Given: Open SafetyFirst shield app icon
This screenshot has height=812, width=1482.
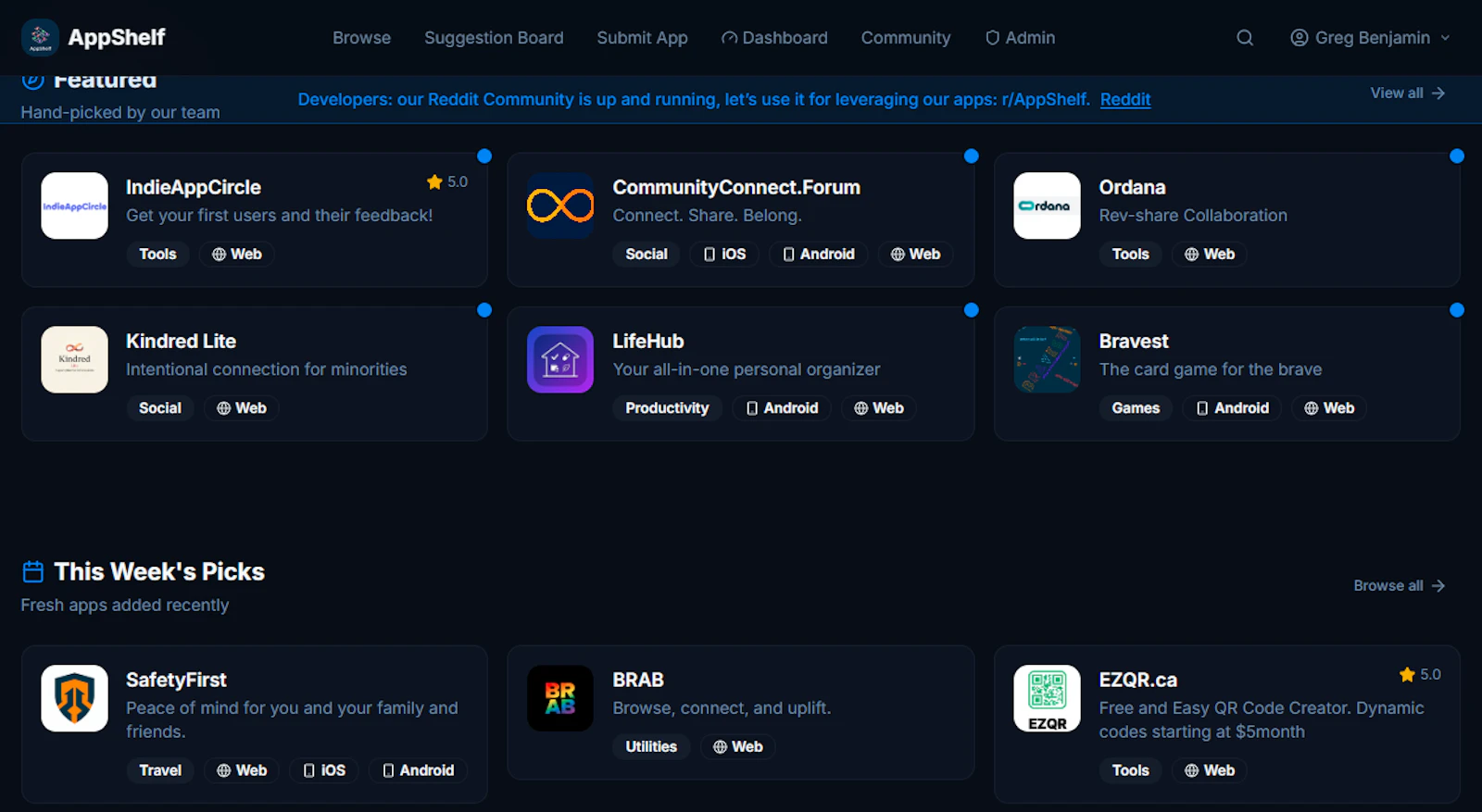Looking at the screenshot, I should pos(75,698).
